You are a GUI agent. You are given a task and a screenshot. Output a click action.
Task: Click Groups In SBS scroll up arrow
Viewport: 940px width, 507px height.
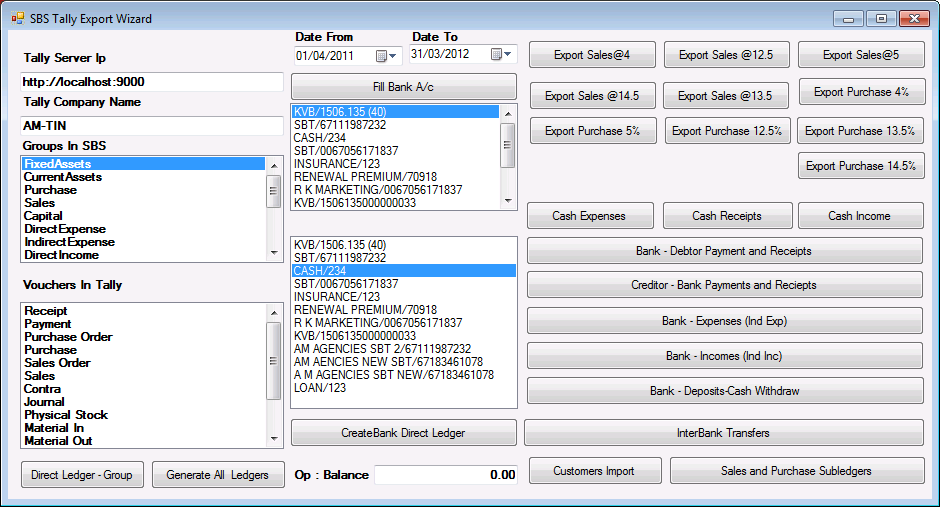click(274, 165)
